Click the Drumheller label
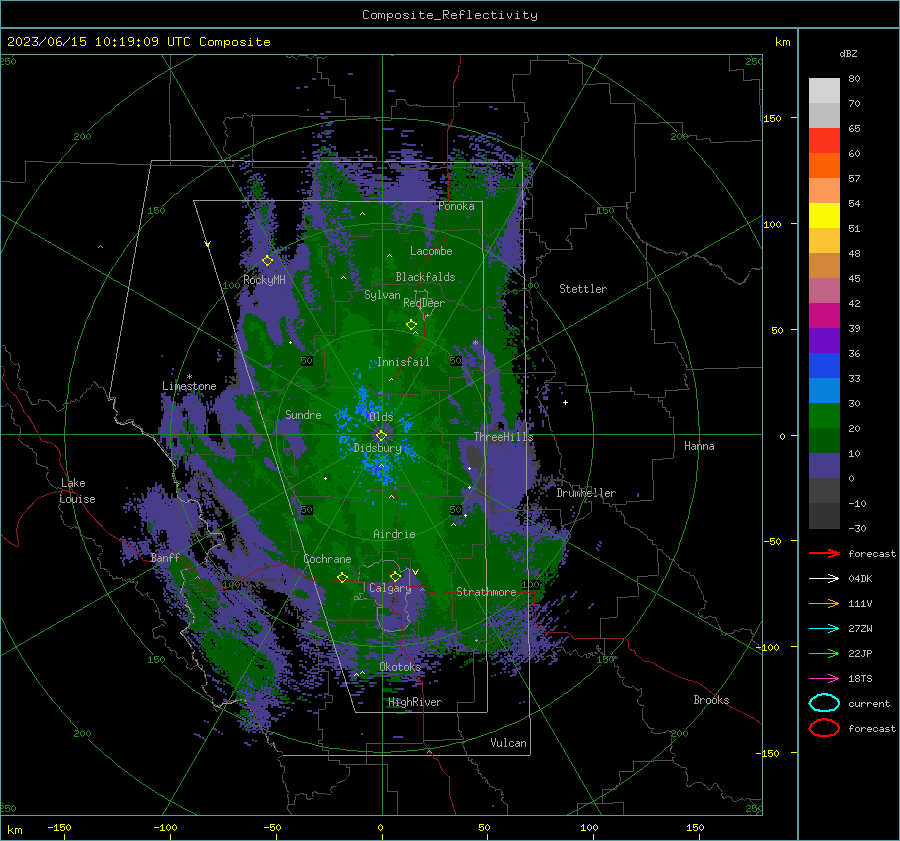The image size is (900, 841). (586, 493)
